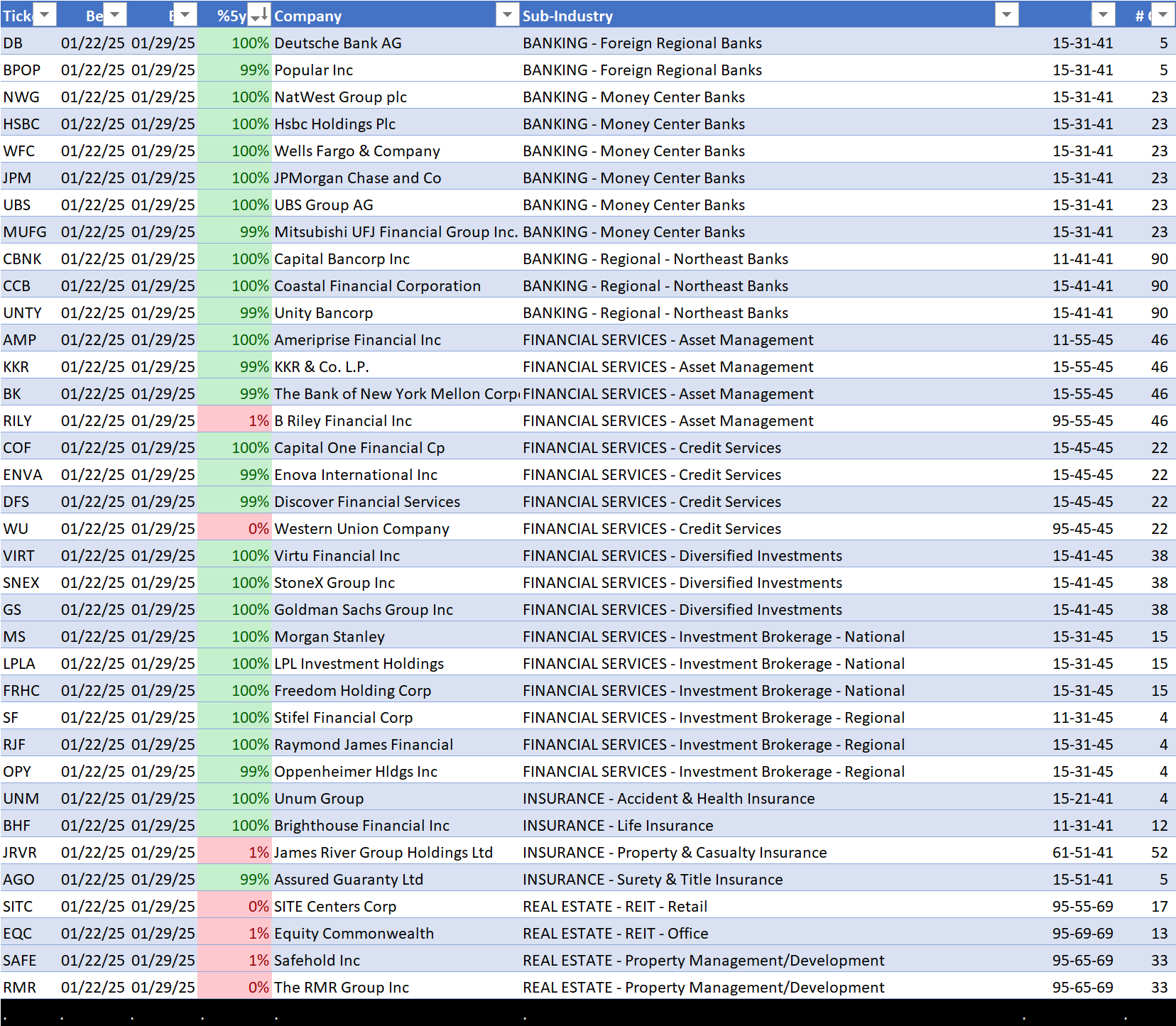
Task: Select the Raymond James Financial cell
Action: (363, 745)
